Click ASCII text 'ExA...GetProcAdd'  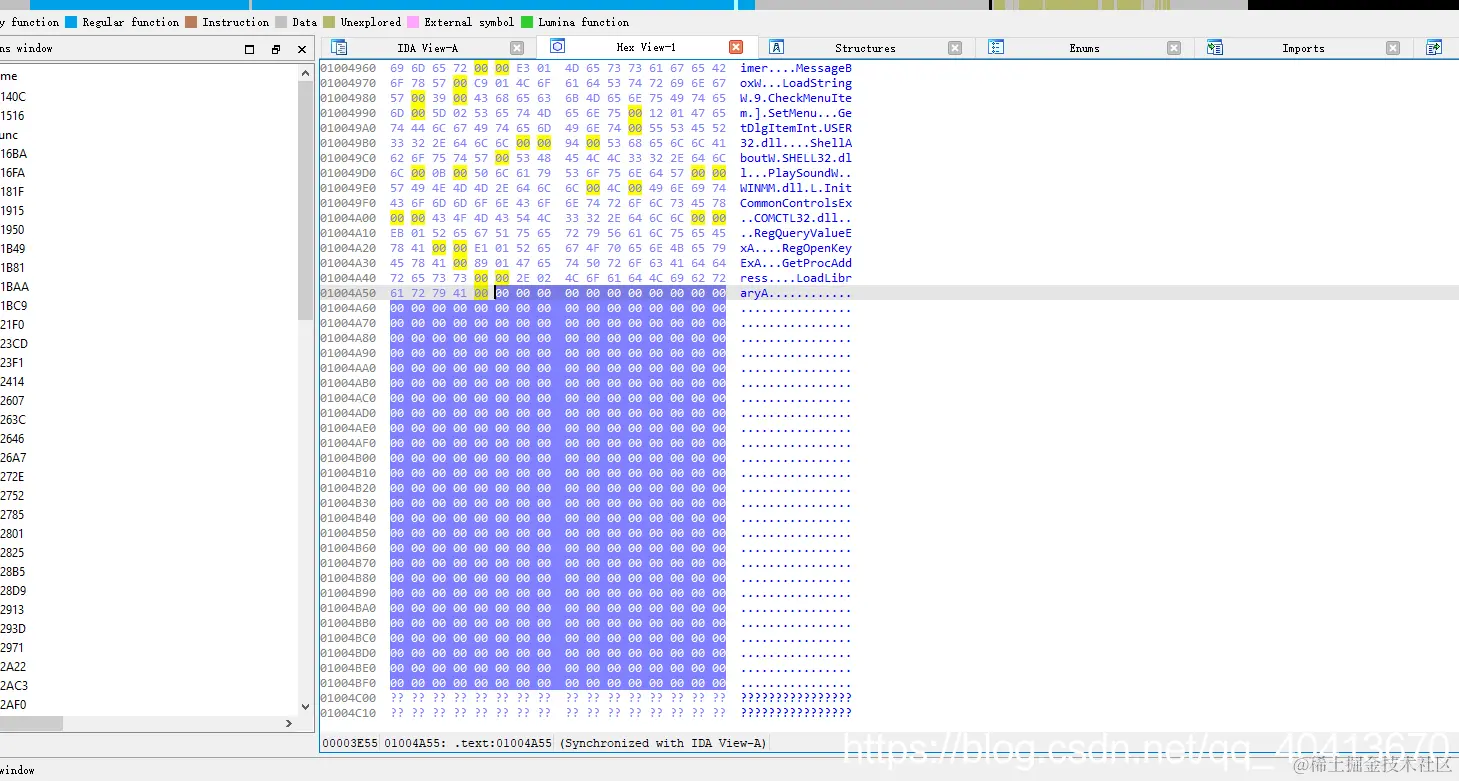coord(796,263)
